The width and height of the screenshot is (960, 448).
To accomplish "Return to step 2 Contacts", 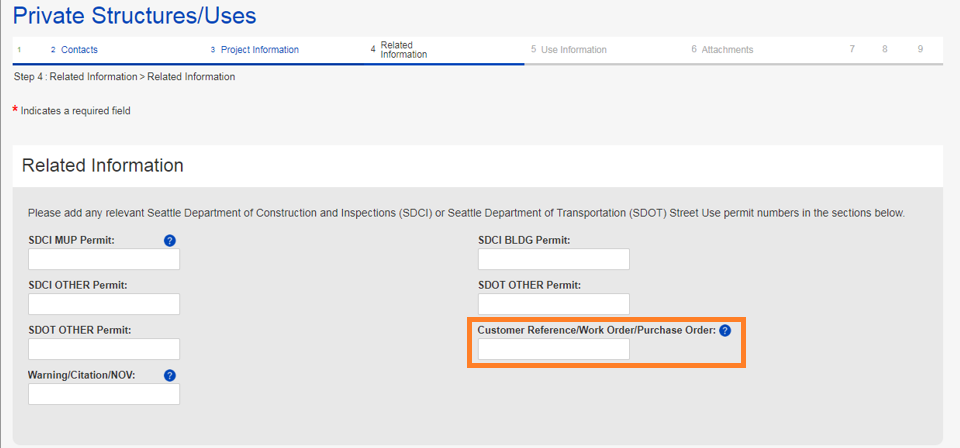I will (78, 50).
